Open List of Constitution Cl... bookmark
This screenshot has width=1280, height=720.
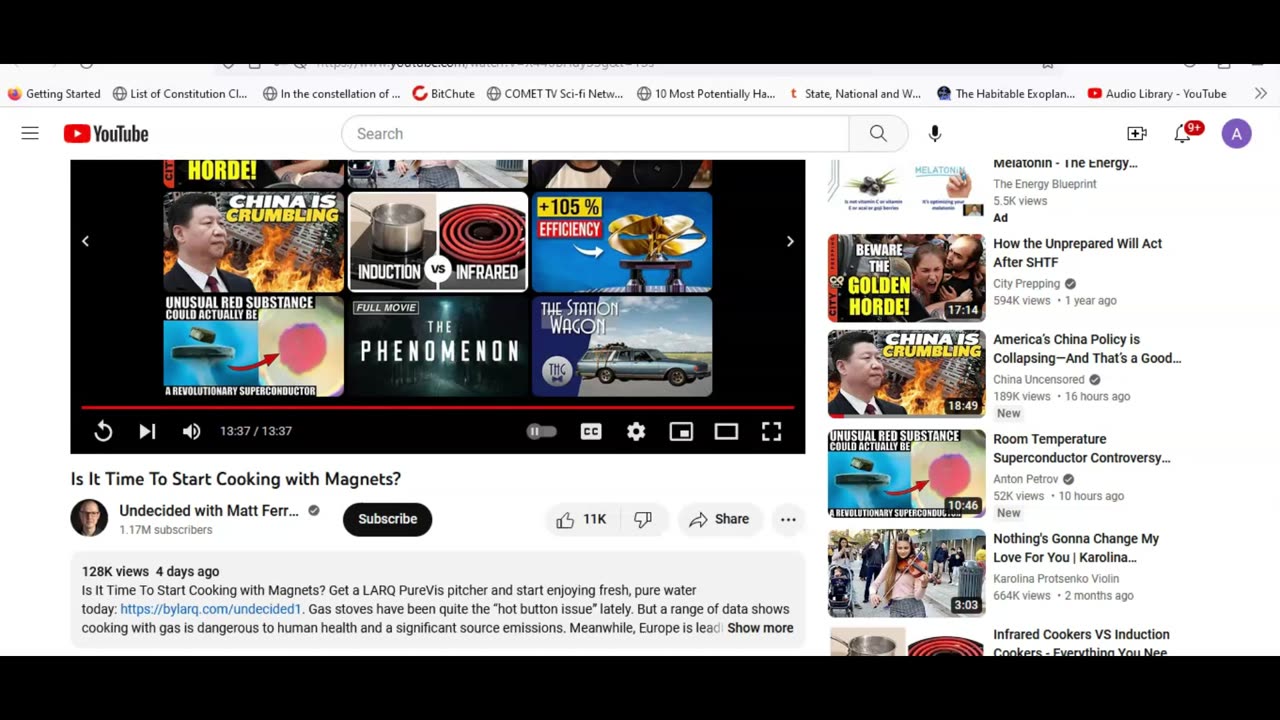pyautogui.click(x=180, y=94)
